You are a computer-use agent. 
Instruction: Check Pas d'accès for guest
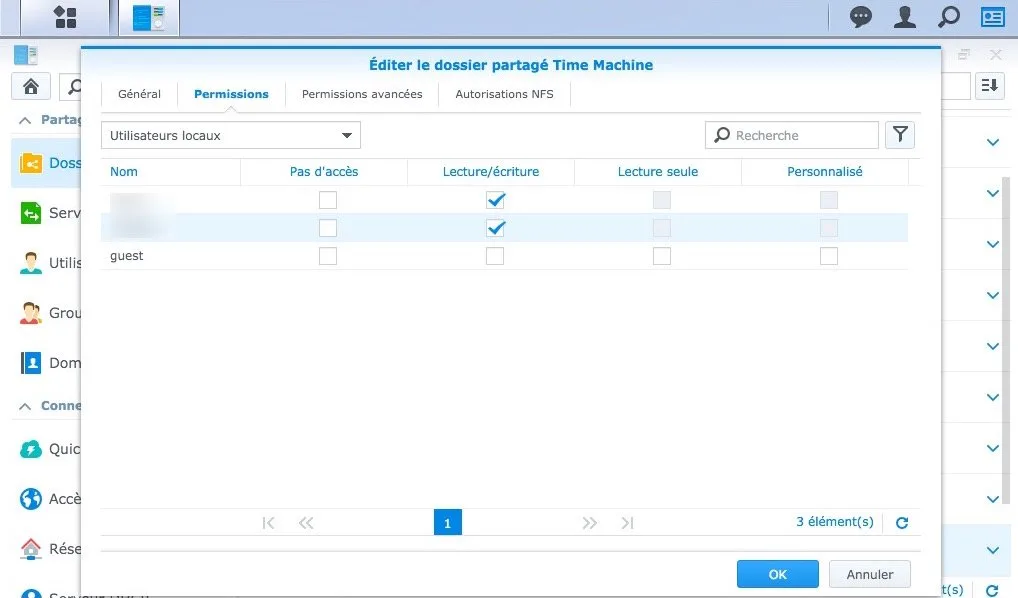(x=328, y=256)
